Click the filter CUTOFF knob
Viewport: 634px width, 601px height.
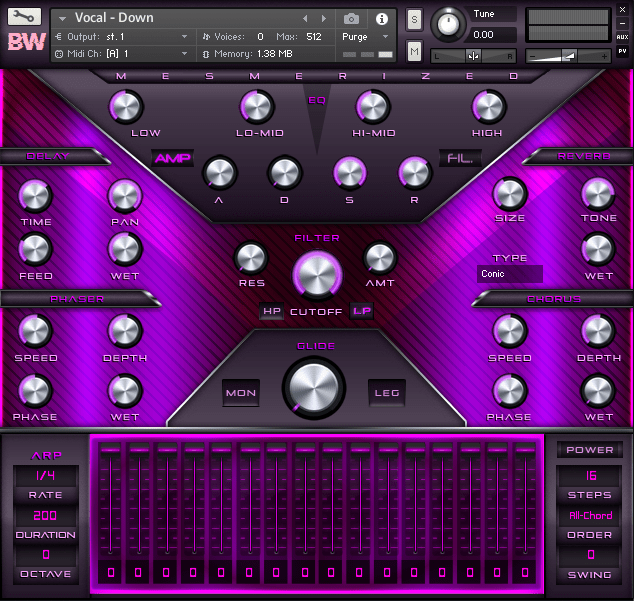click(x=317, y=275)
